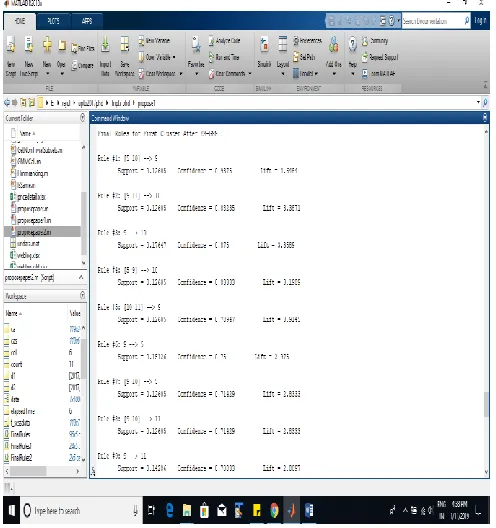Viewport: 496px width, 528px height.
Task: Switch to the PLOTS tab
Action: 53,21
